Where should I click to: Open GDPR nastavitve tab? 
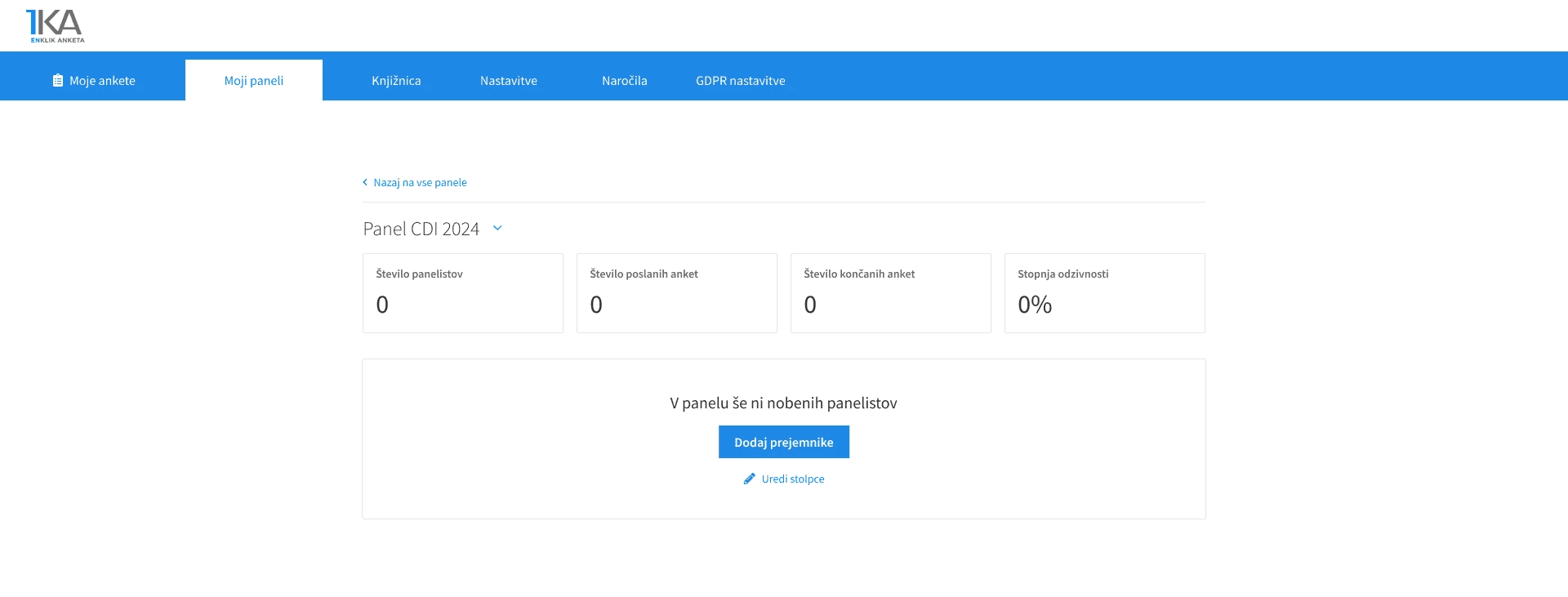pyautogui.click(x=741, y=80)
